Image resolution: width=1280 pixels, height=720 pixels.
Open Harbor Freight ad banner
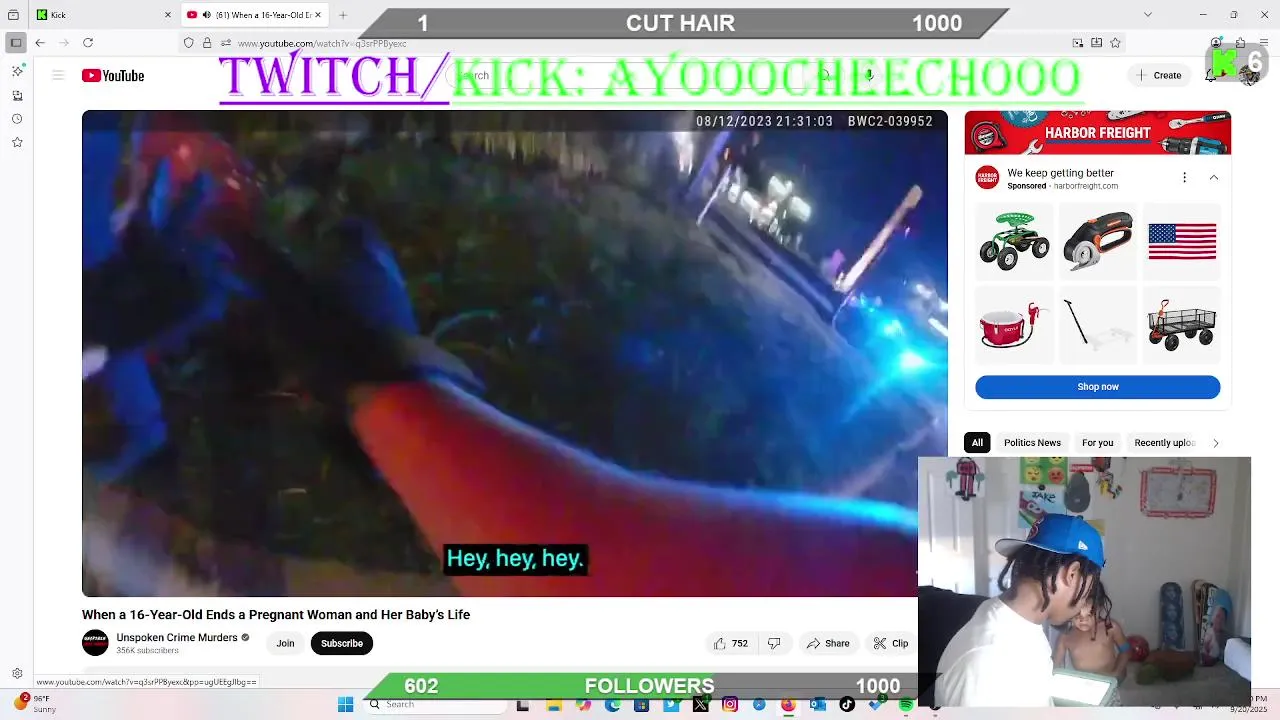point(1097,133)
